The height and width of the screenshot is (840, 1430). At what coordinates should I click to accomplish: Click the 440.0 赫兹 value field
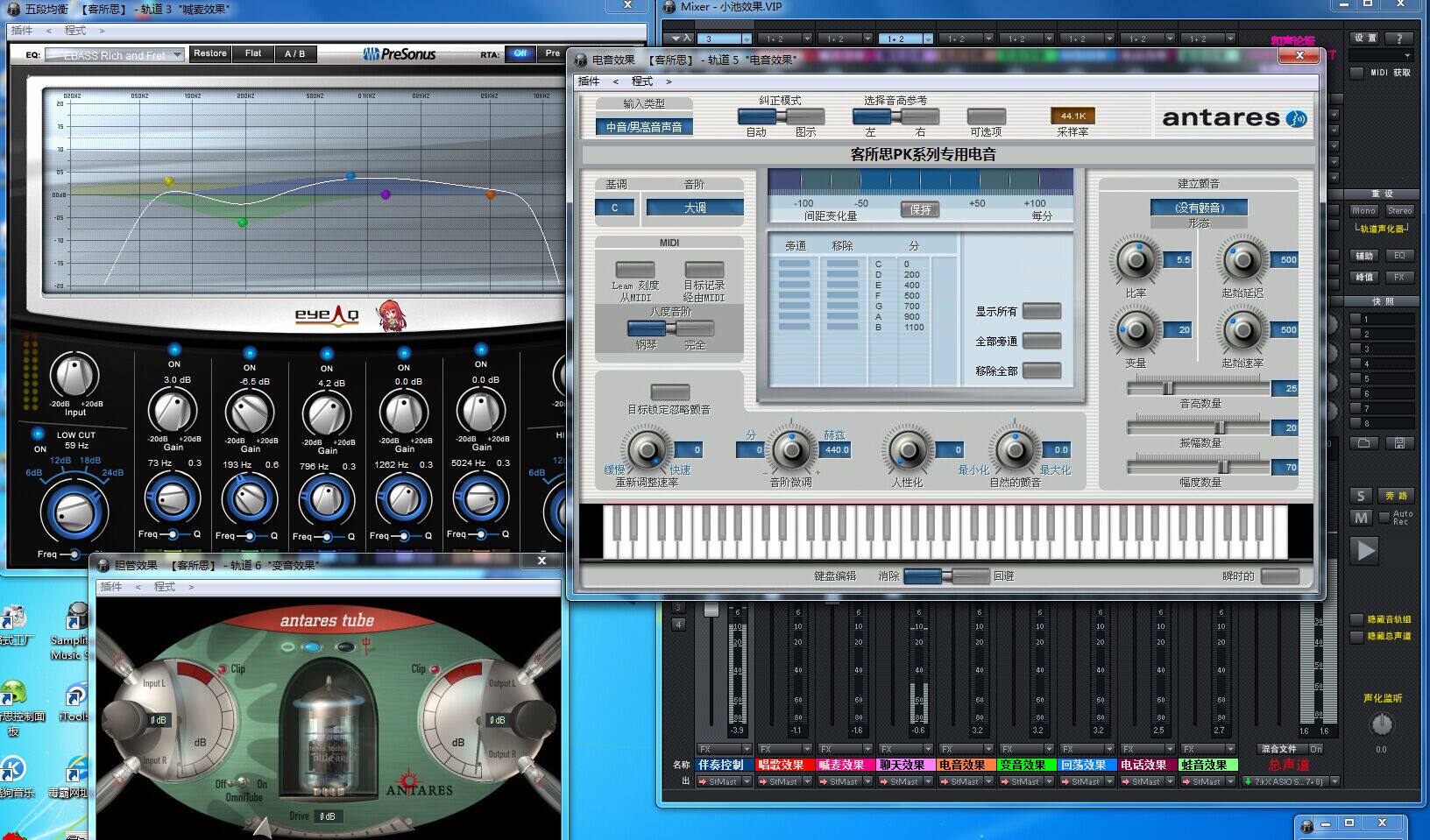tap(837, 450)
